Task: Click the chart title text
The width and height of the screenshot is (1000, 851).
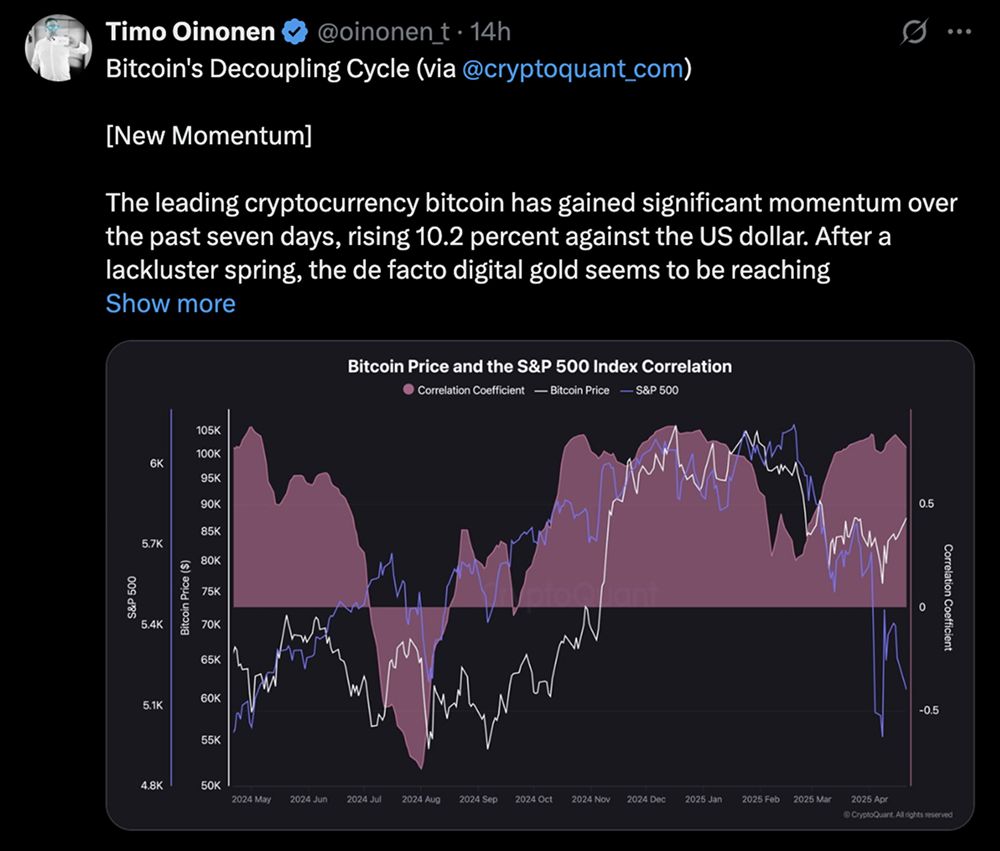Action: point(540,366)
